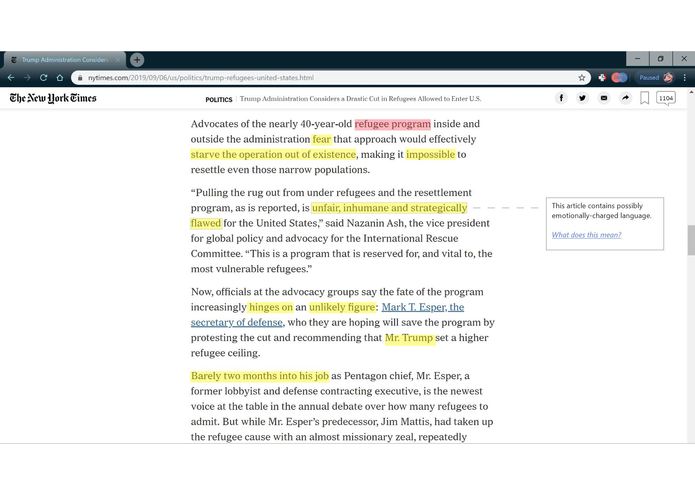Open The New York Times logo home
Image resolution: width=695 pixels, height=494 pixels.
click(x=53, y=98)
